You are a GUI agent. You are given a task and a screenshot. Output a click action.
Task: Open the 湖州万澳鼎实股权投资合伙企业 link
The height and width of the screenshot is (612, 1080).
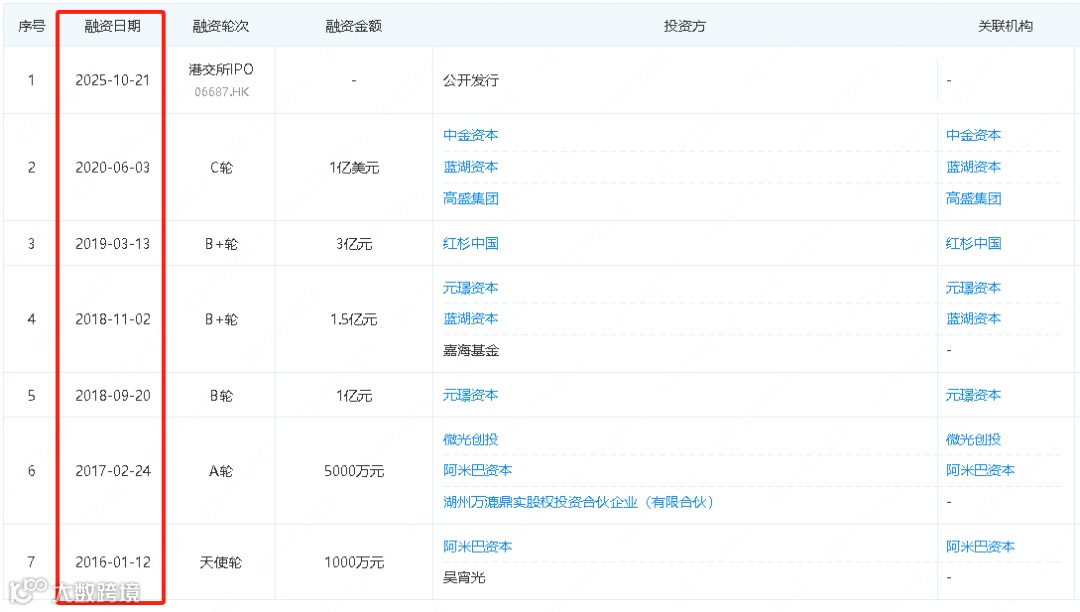tap(578, 502)
